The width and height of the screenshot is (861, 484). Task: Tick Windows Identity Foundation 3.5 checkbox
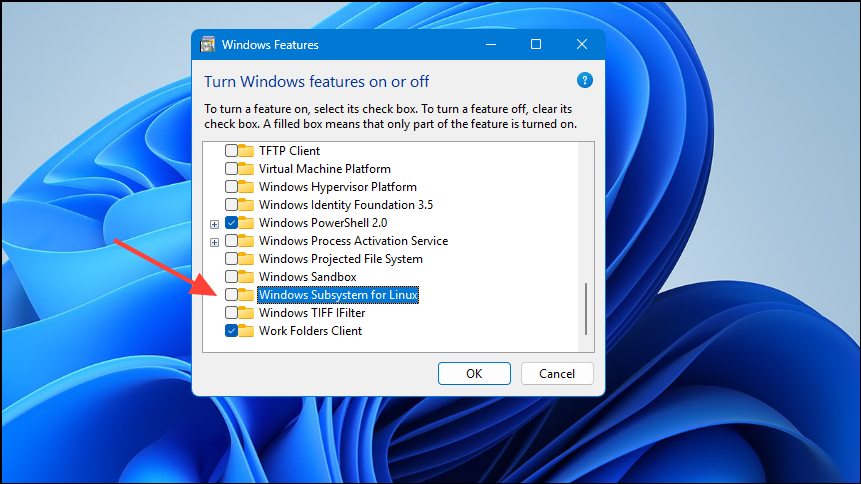click(x=231, y=205)
